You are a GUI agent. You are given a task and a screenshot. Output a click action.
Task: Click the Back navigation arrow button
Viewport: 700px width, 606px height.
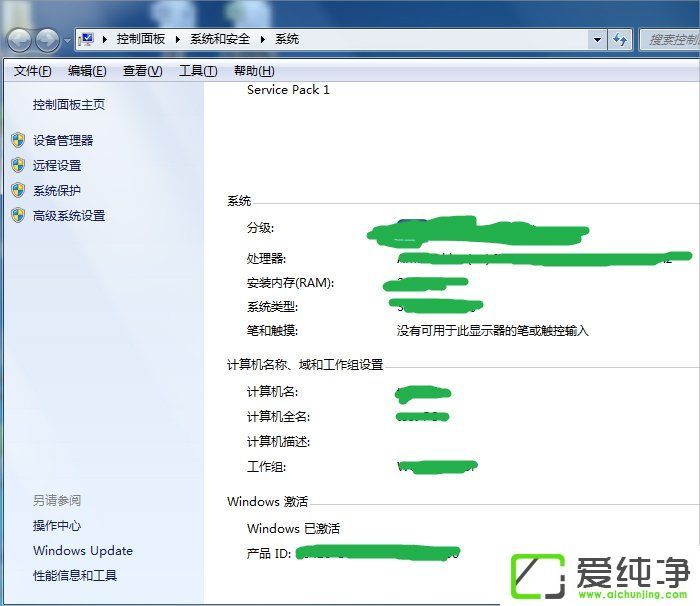click(x=20, y=40)
